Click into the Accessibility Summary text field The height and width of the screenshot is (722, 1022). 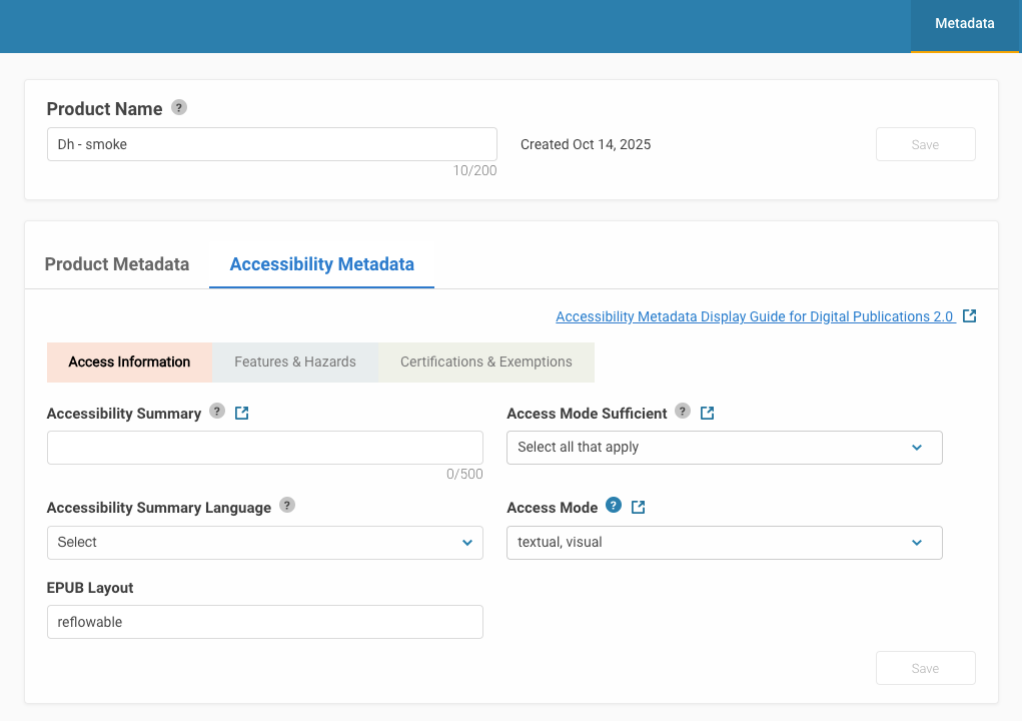(x=264, y=447)
